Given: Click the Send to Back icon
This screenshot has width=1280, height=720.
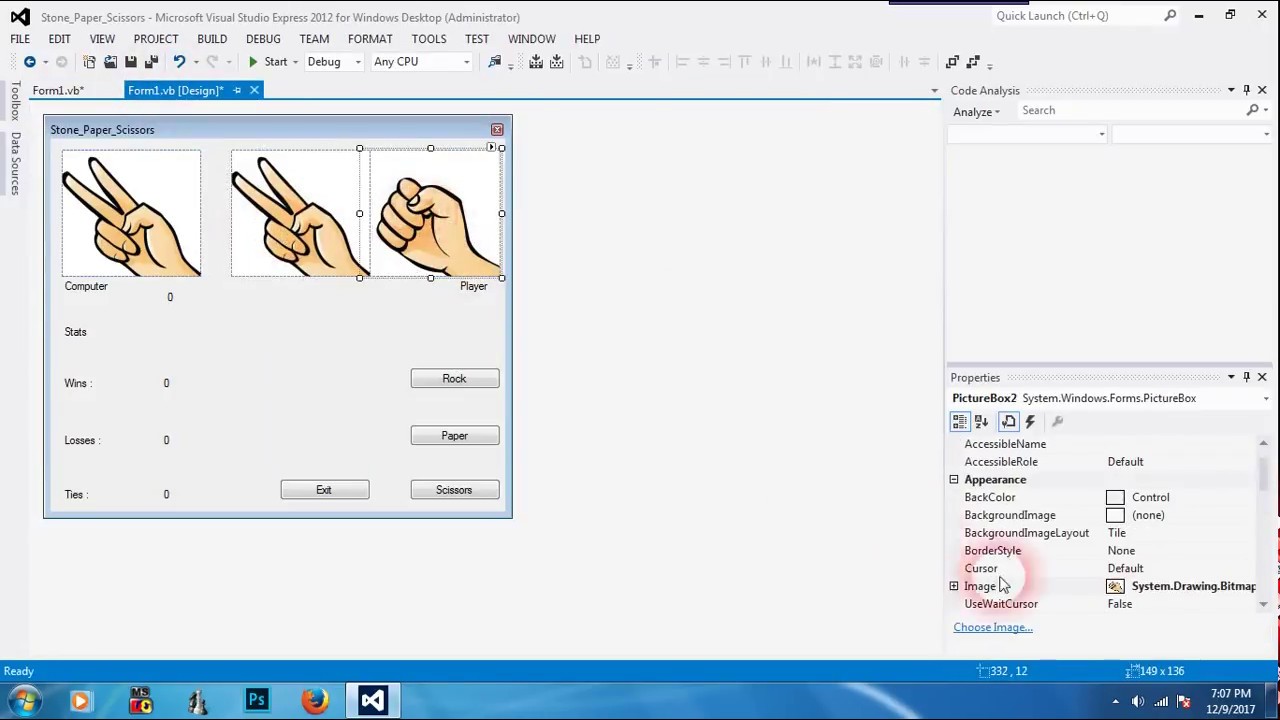Looking at the screenshot, I should [973, 62].
